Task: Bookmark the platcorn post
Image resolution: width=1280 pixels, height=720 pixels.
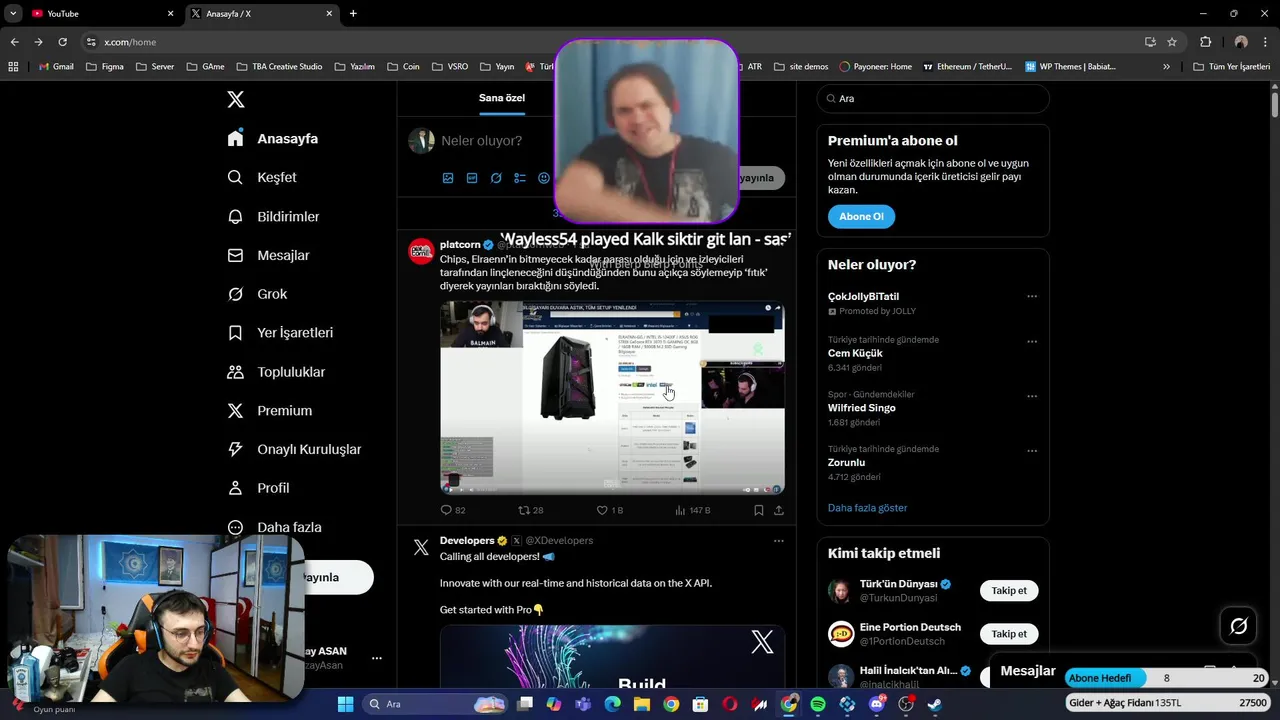Action: pos(758,510)
